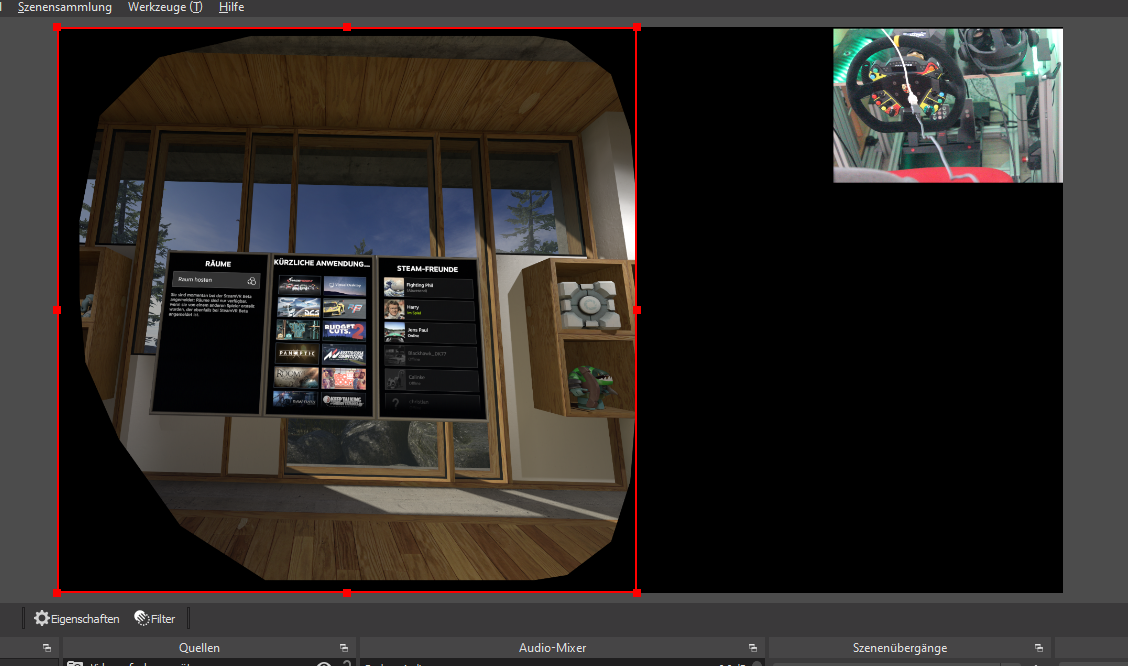Pop out the Szenenübergänge panel

point(1037,647)
